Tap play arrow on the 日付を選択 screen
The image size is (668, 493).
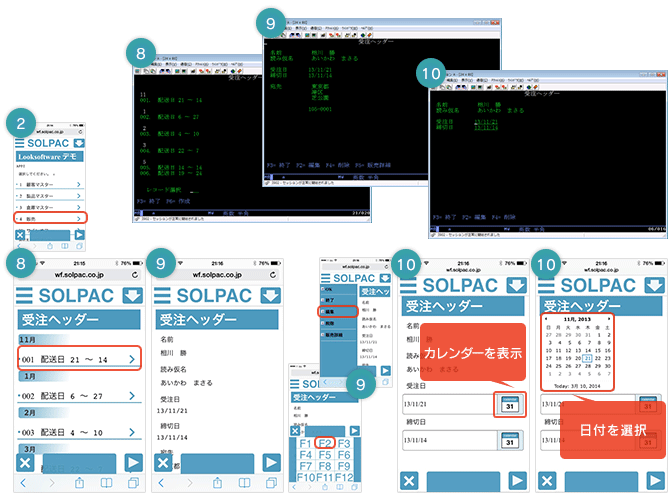(x=655, y=481)
